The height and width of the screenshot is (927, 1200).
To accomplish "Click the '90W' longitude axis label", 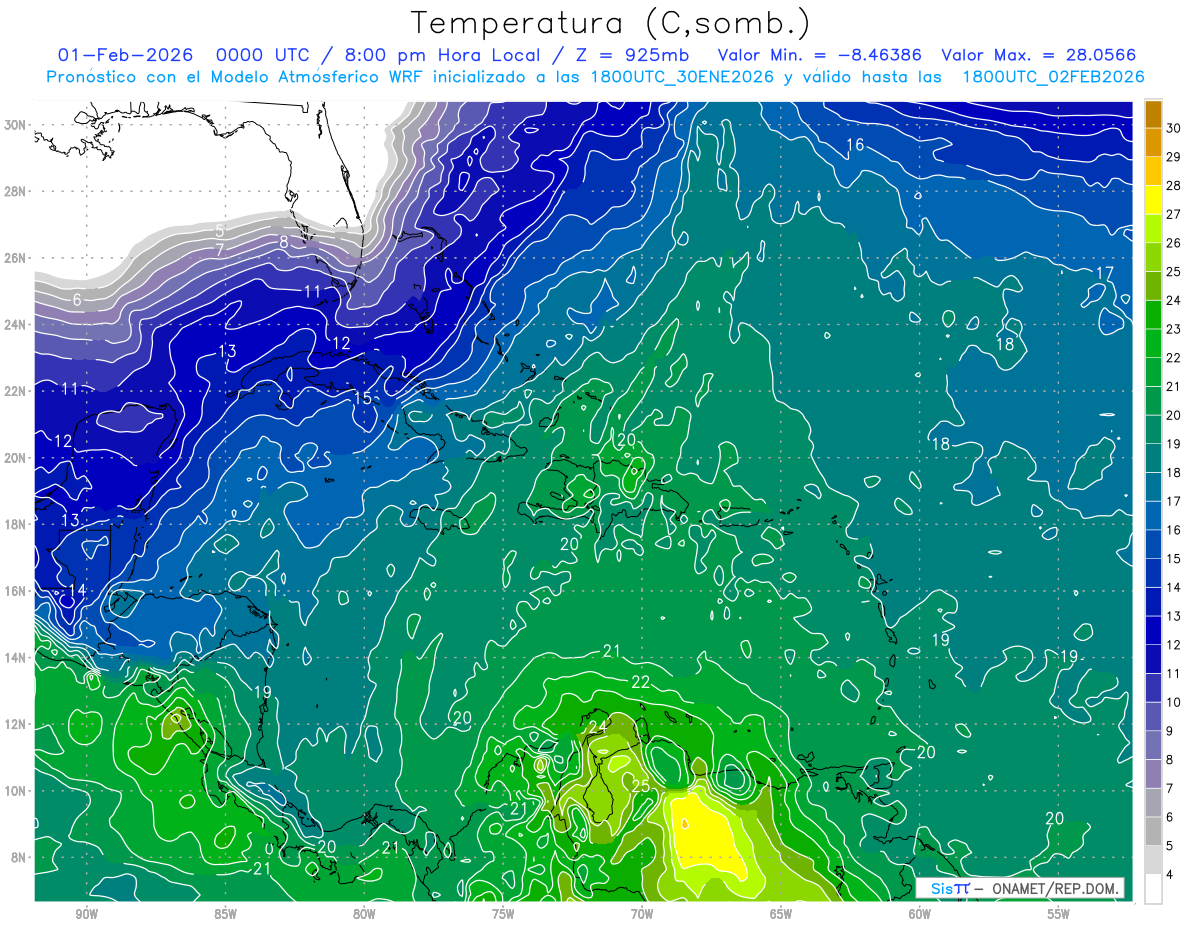I will (x=86, y=914).
